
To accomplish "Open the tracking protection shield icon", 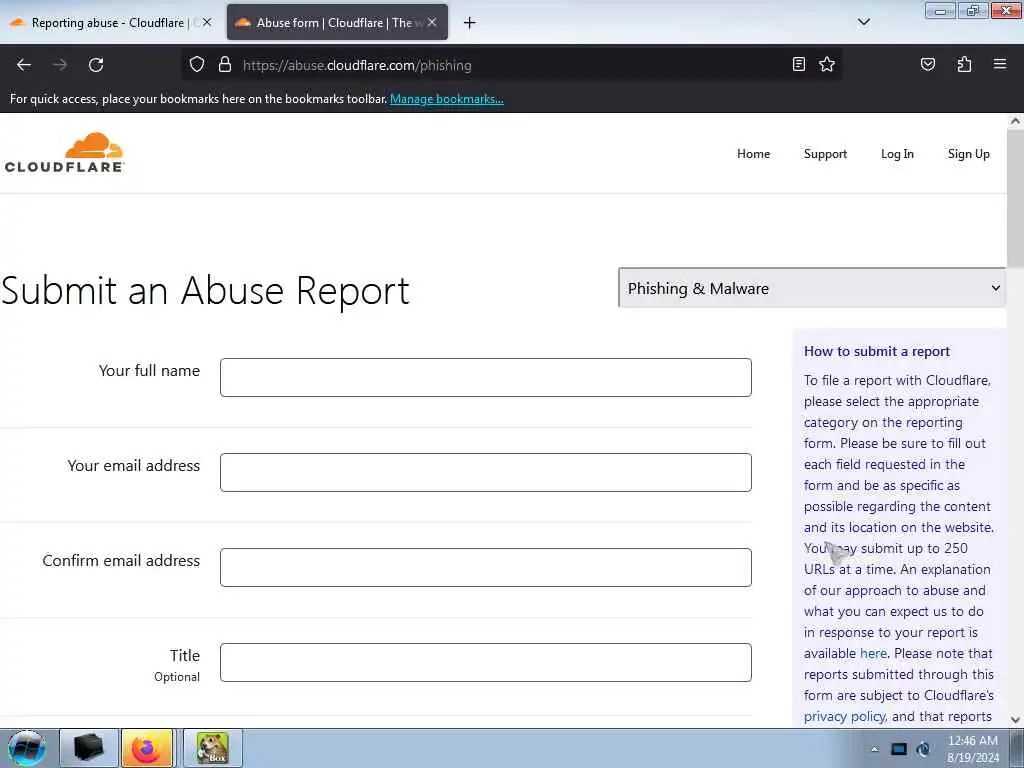I will coord(197,65).
